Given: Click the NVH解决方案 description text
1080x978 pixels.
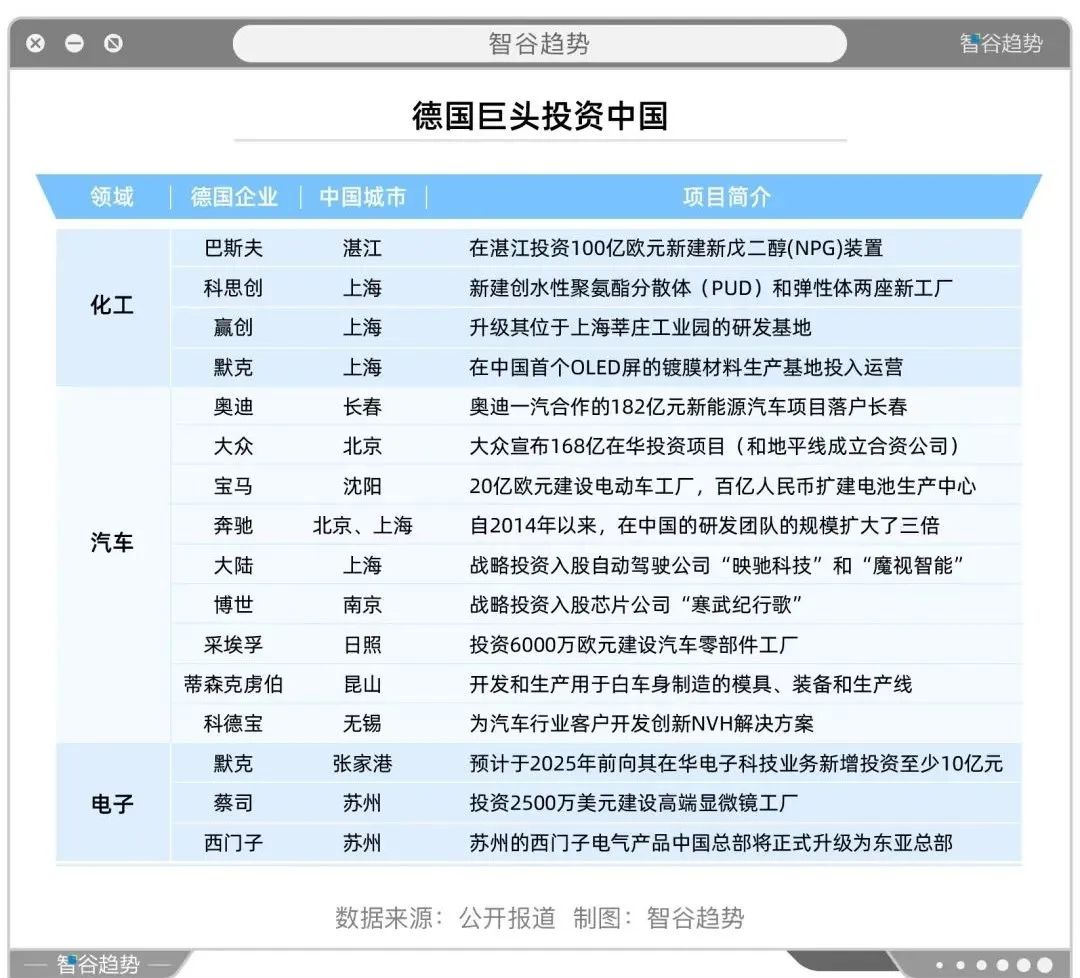Looking at the screenshot, I should (x=641, y=724).
